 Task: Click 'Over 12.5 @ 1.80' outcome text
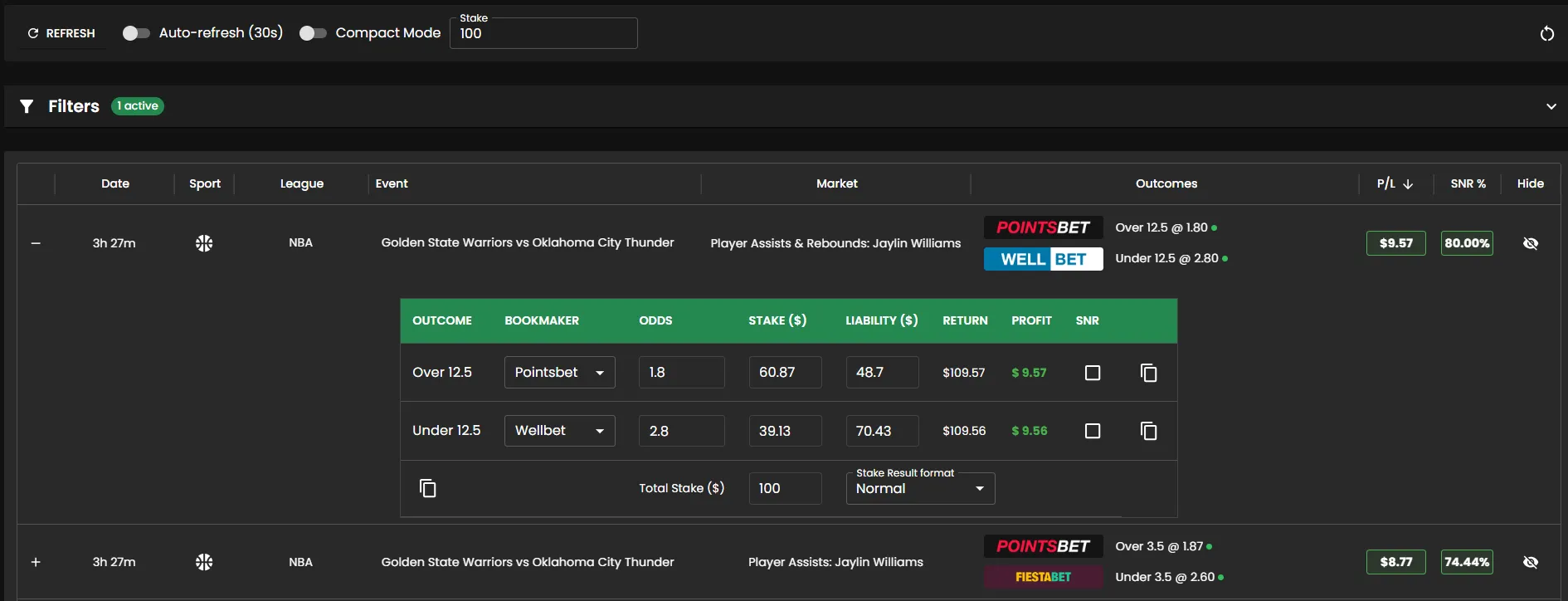click(x=1161, y=227)
